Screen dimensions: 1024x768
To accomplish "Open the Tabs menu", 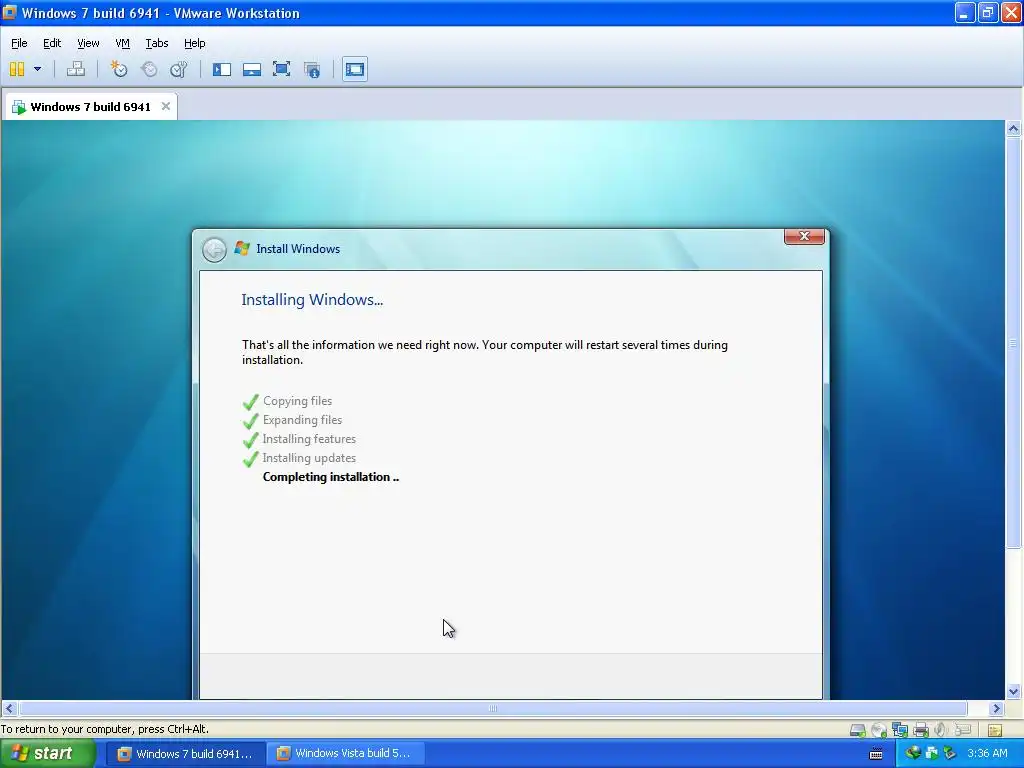I will [x=157, y=43].
